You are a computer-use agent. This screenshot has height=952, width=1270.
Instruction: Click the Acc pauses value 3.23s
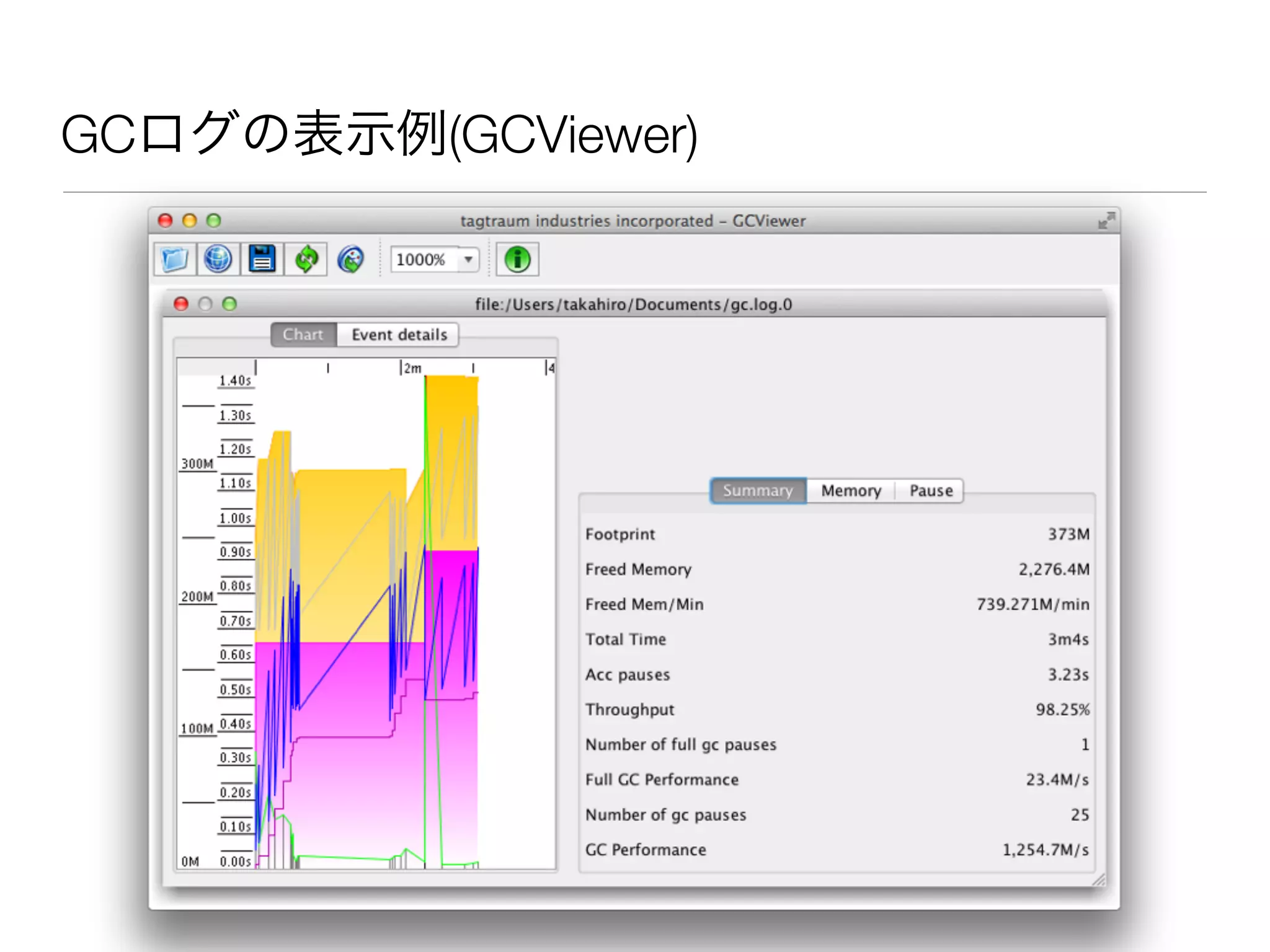pos(1068,675)
